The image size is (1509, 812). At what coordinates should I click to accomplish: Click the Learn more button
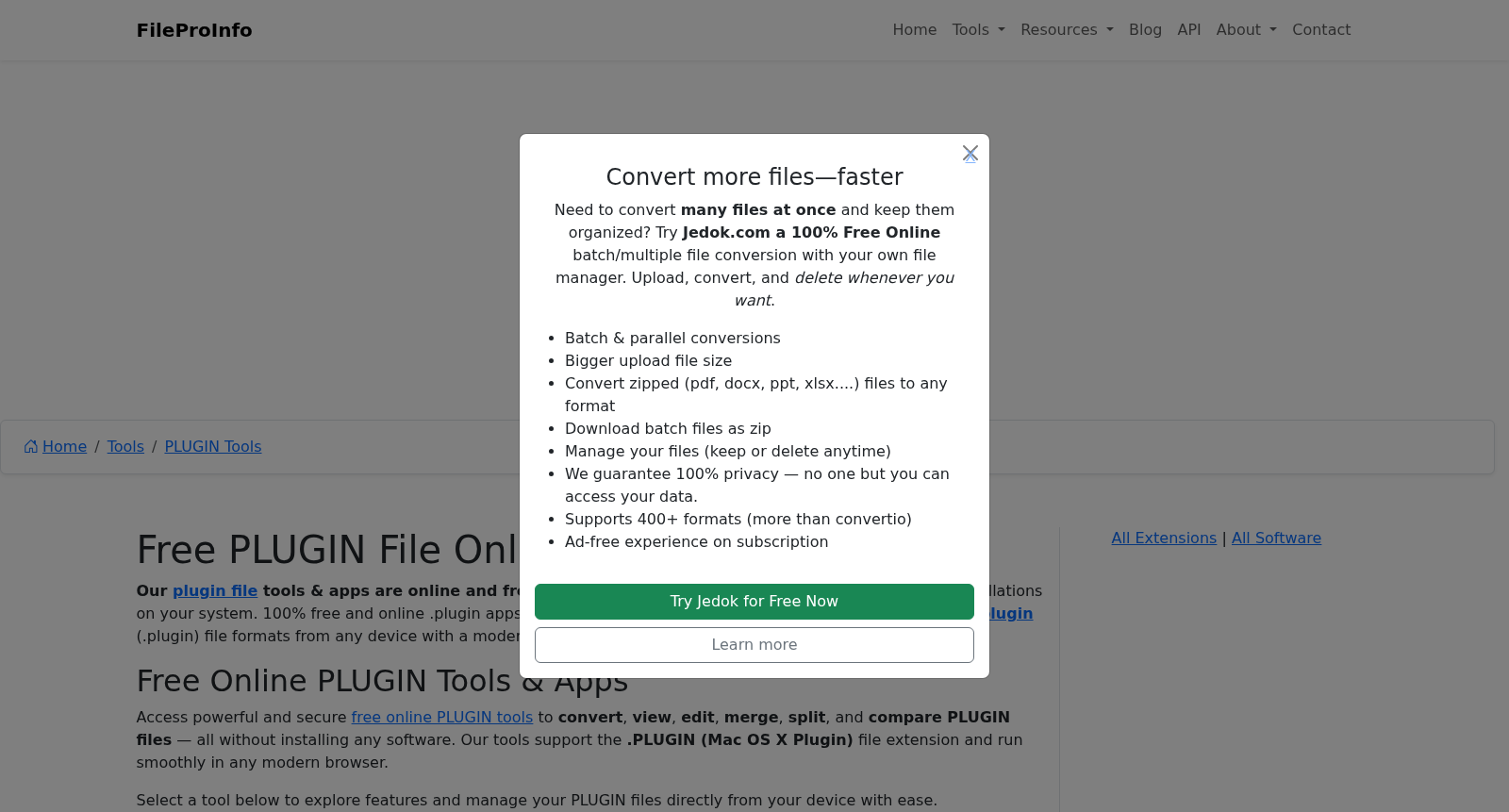(754, 645)
